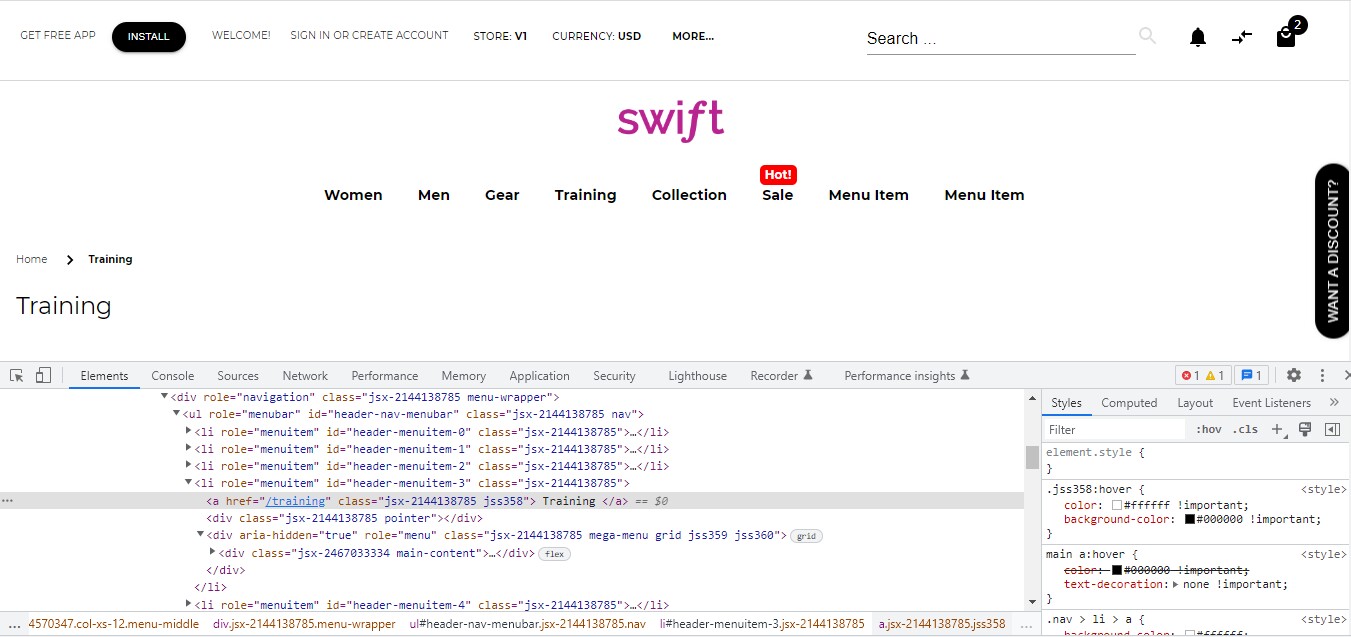Open the cart bag icon

pos(1285,36)
